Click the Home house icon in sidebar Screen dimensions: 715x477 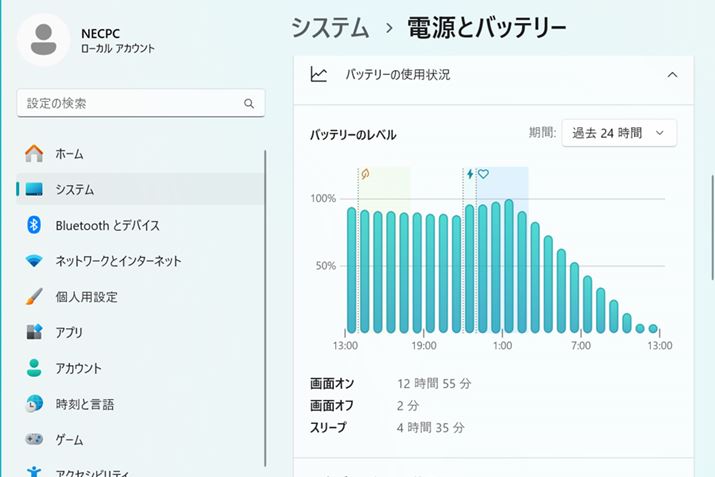pyautogui.click(x=34, y=154)
